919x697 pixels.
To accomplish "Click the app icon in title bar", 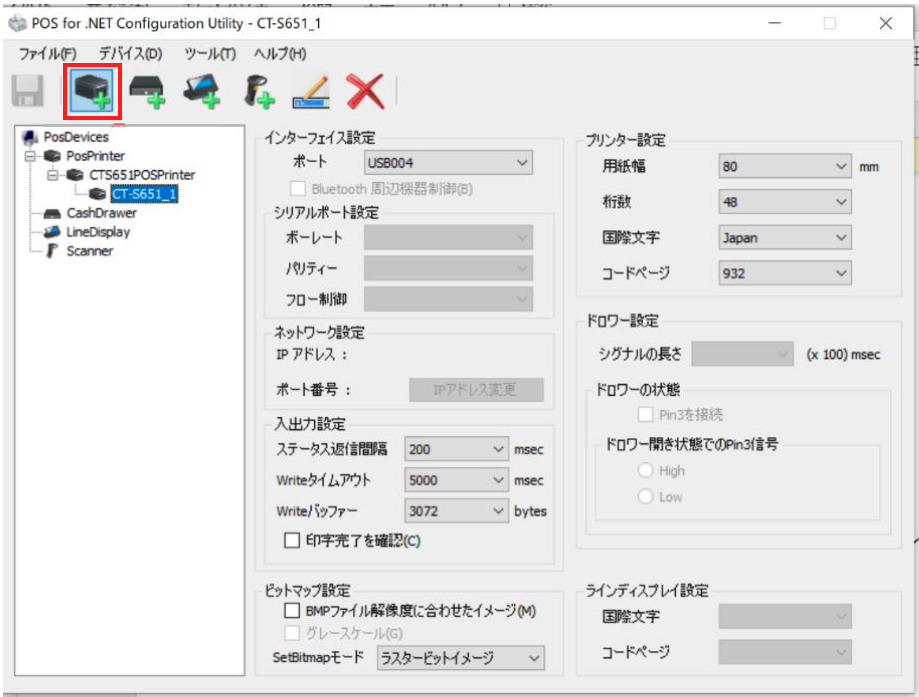I will (x=18, y=23).
